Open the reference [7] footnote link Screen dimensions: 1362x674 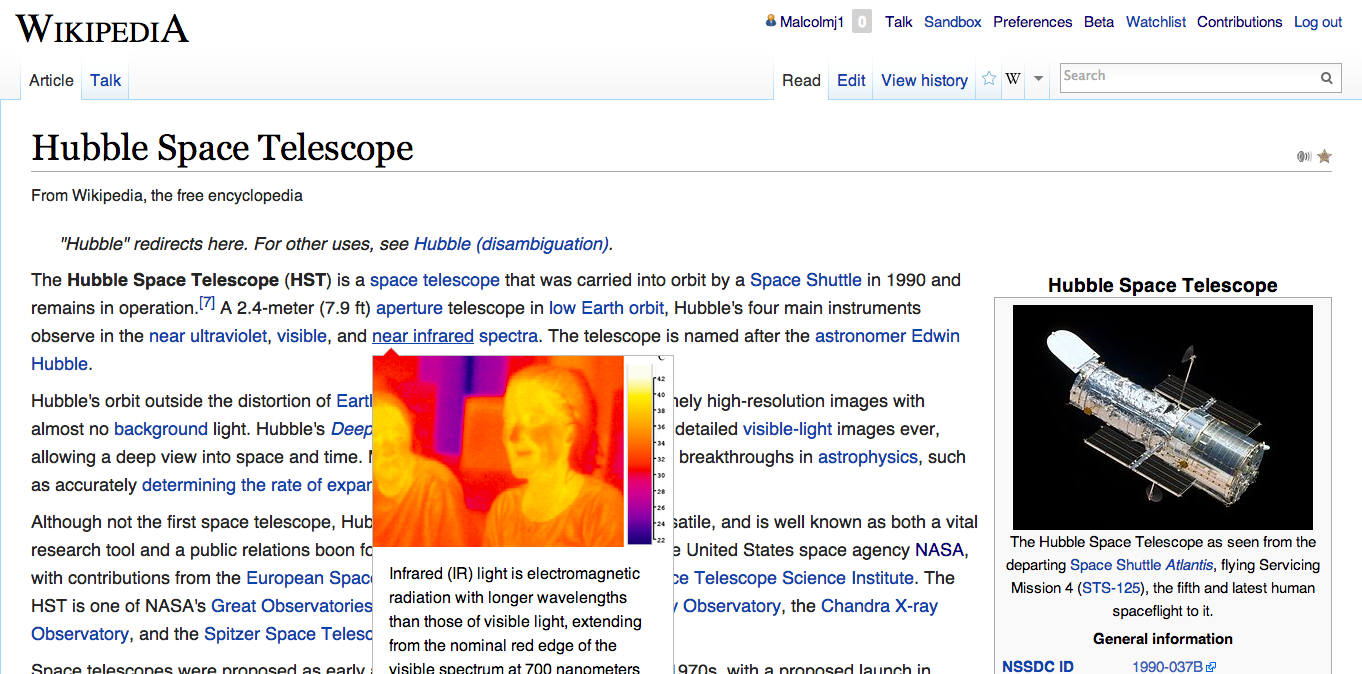click(207, 302)
